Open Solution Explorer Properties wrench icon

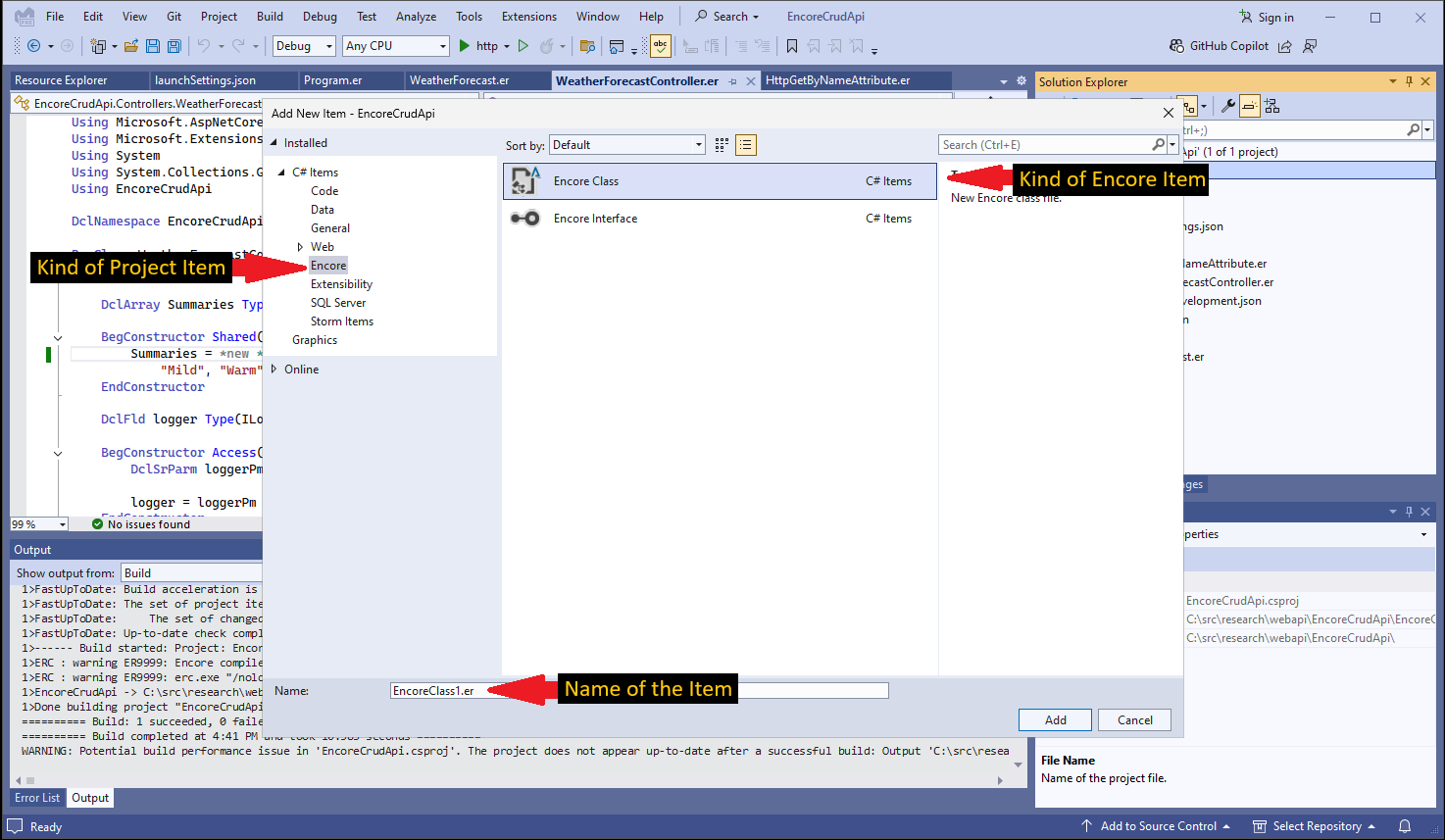tap(1227, 106)
